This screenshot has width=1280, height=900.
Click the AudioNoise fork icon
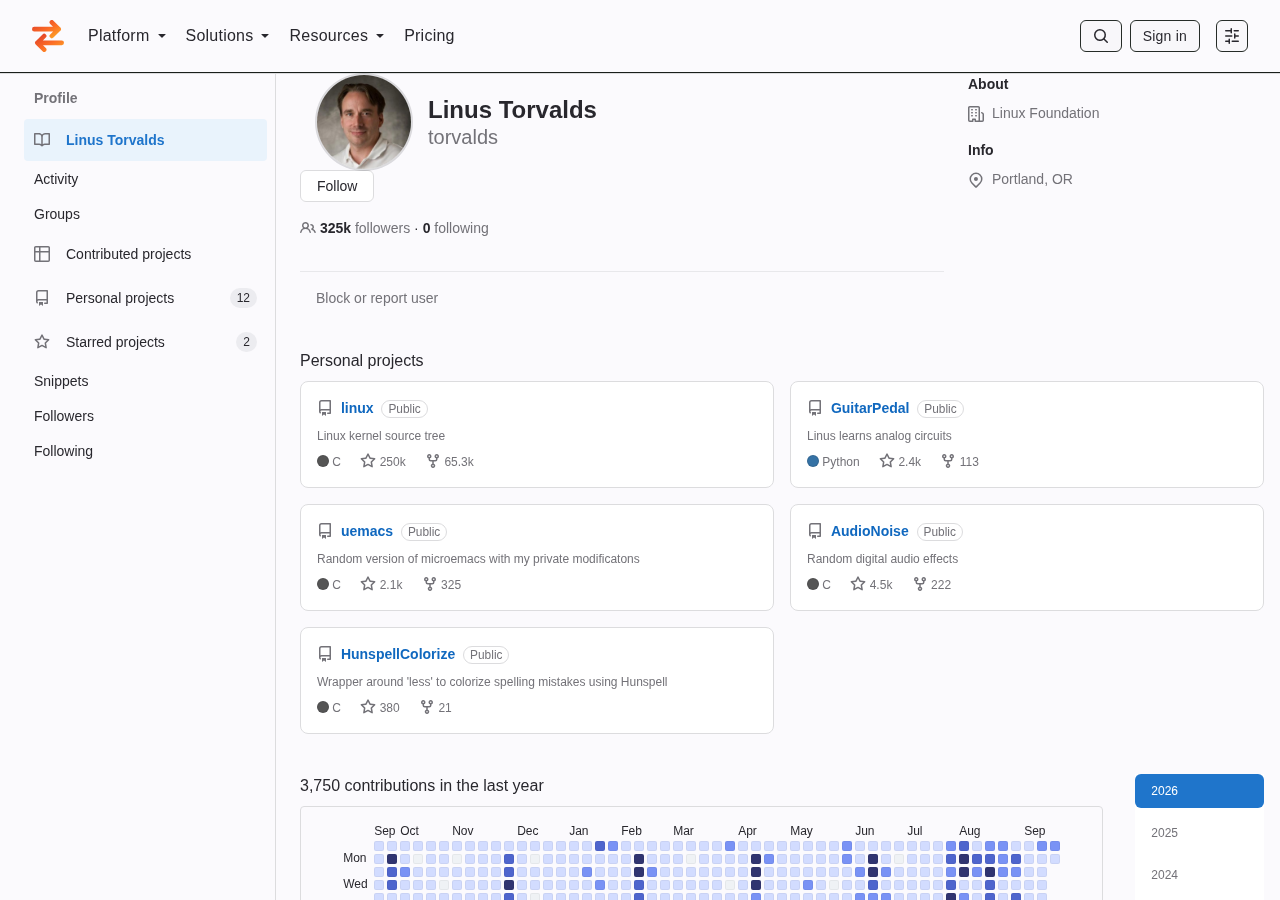point(920,584)
